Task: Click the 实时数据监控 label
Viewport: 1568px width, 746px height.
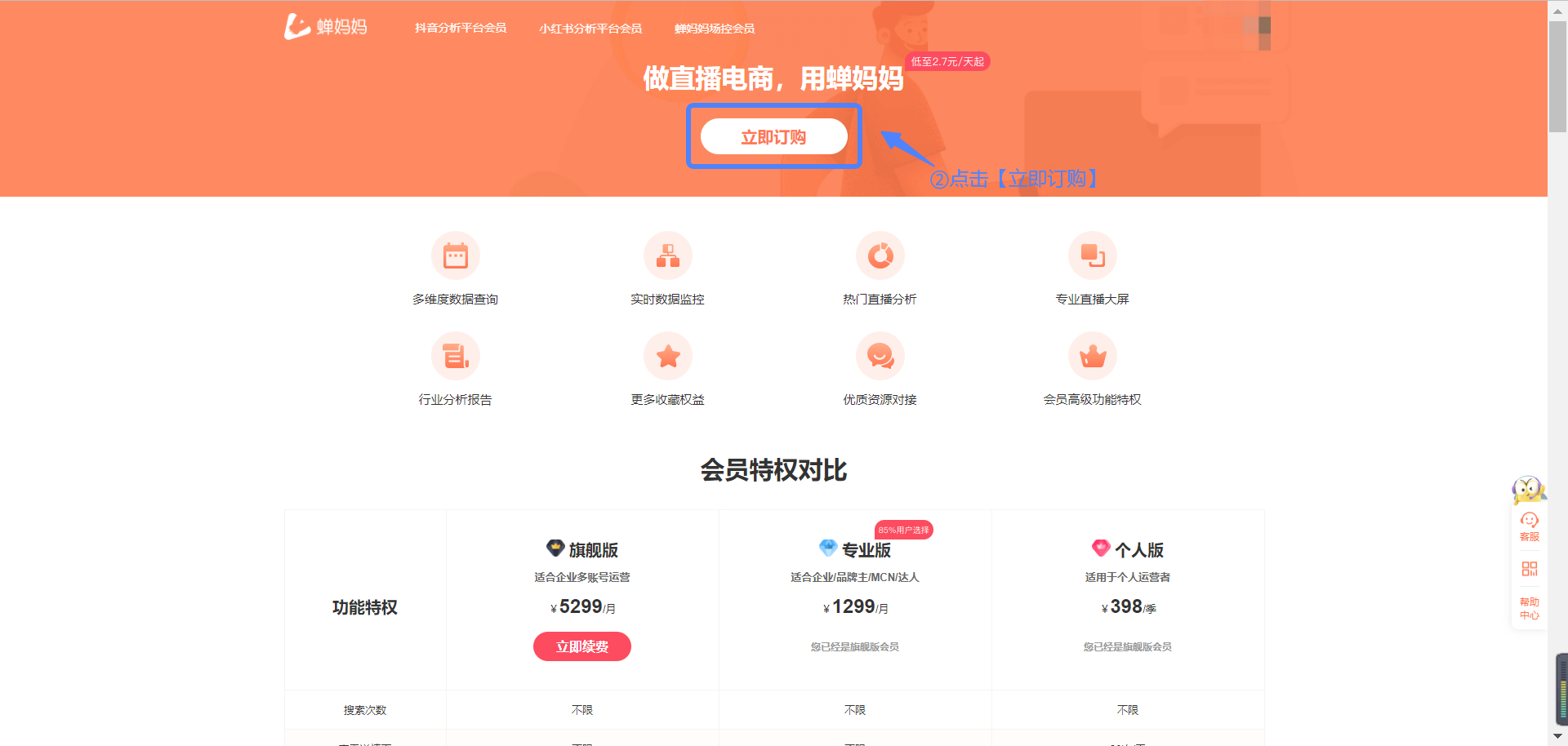Action: click(x=667, y=300)
